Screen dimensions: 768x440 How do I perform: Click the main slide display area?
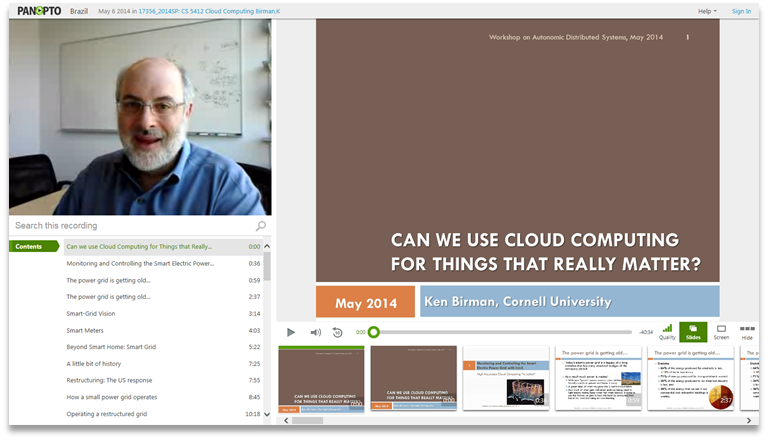[518, 168]
